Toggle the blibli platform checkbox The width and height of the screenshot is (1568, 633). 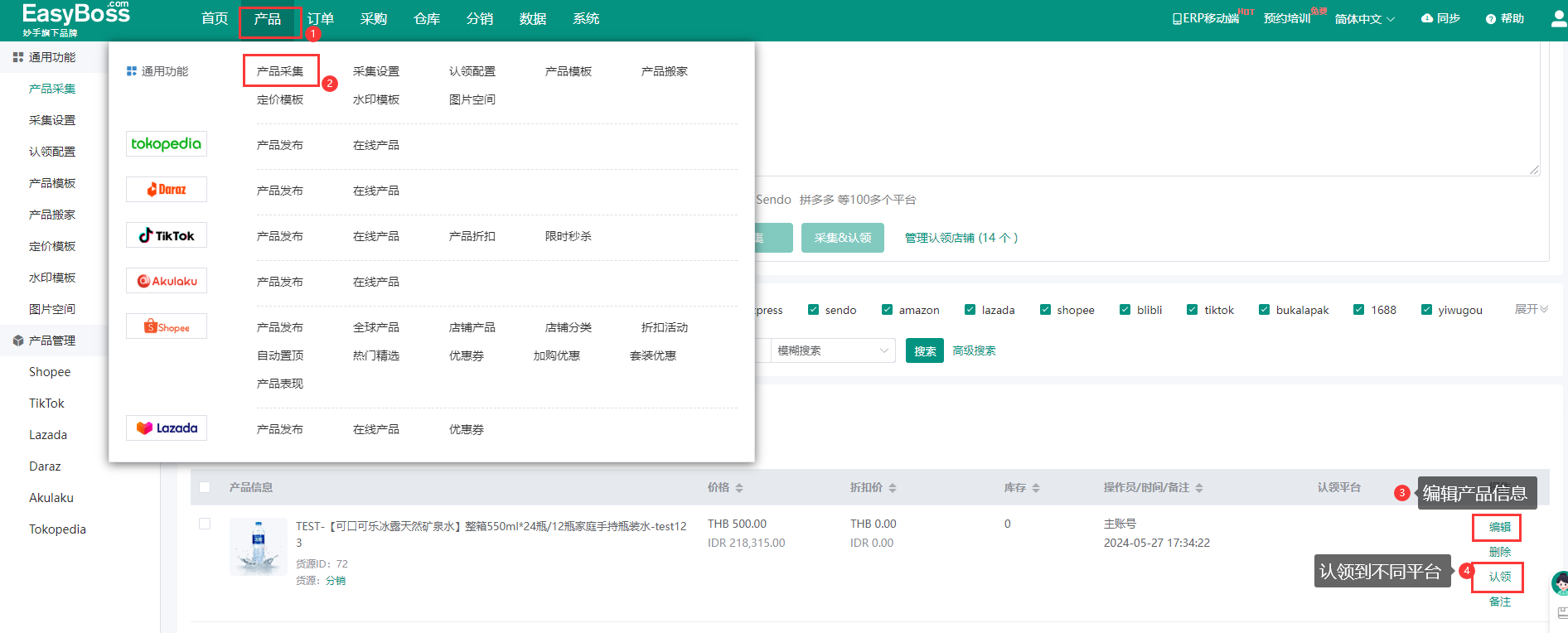click(1125, 310)
